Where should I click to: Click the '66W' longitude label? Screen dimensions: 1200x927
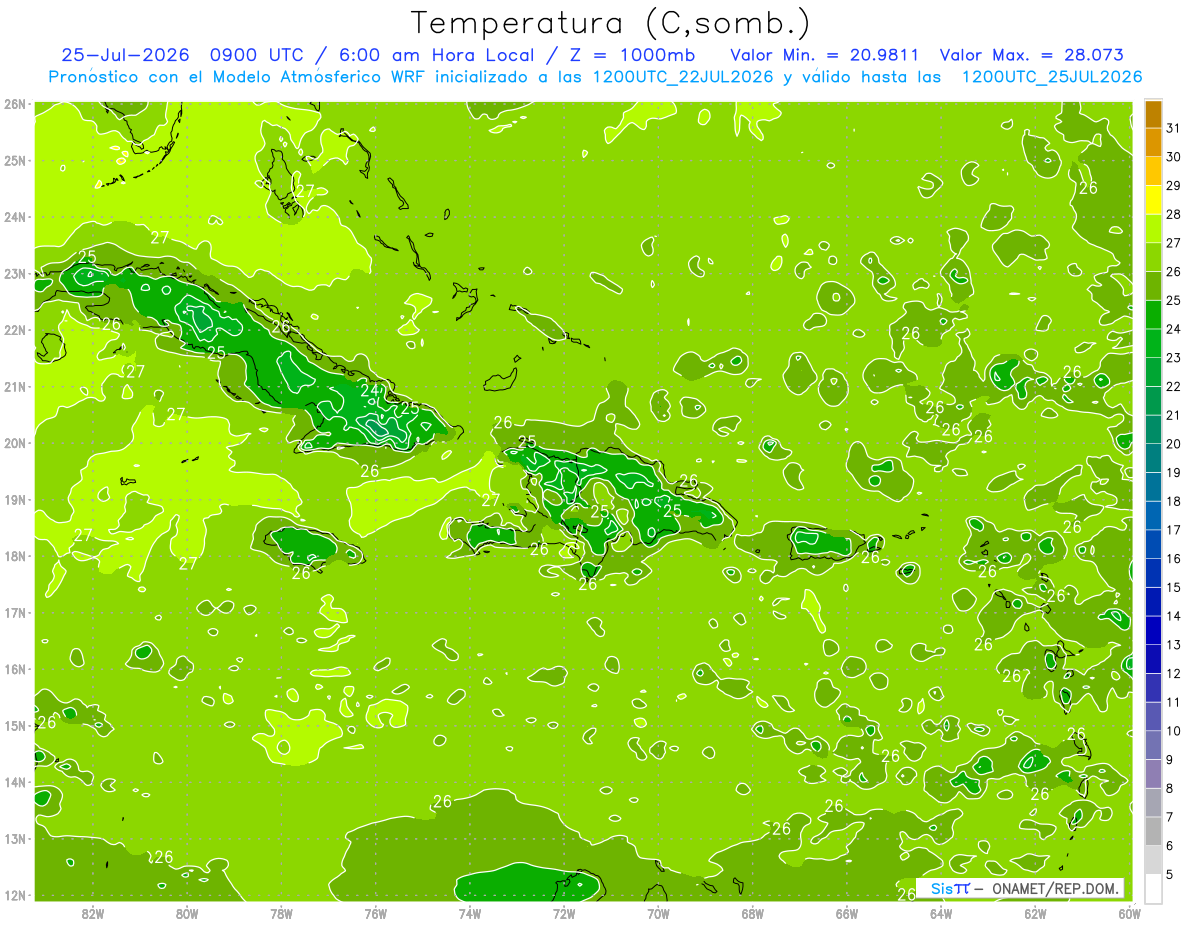tap(846, 913)
